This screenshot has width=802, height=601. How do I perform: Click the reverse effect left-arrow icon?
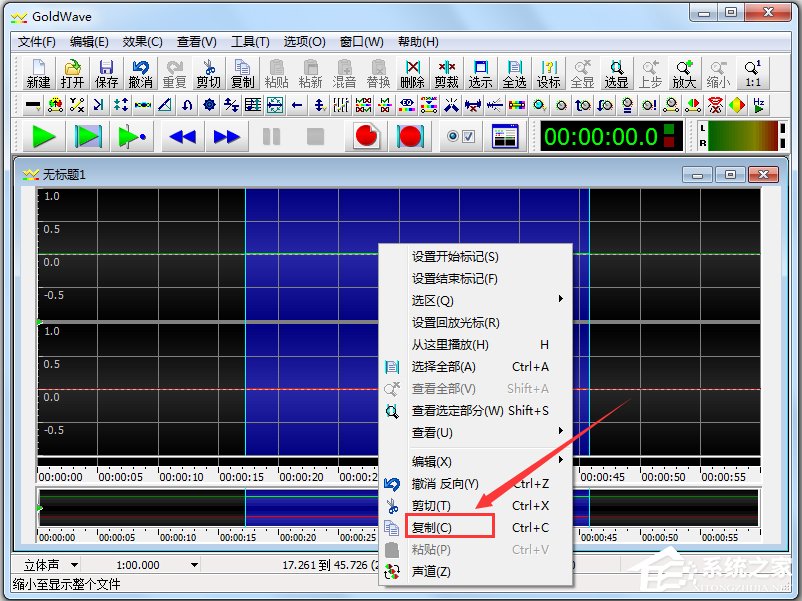click(x=297, y=105)
